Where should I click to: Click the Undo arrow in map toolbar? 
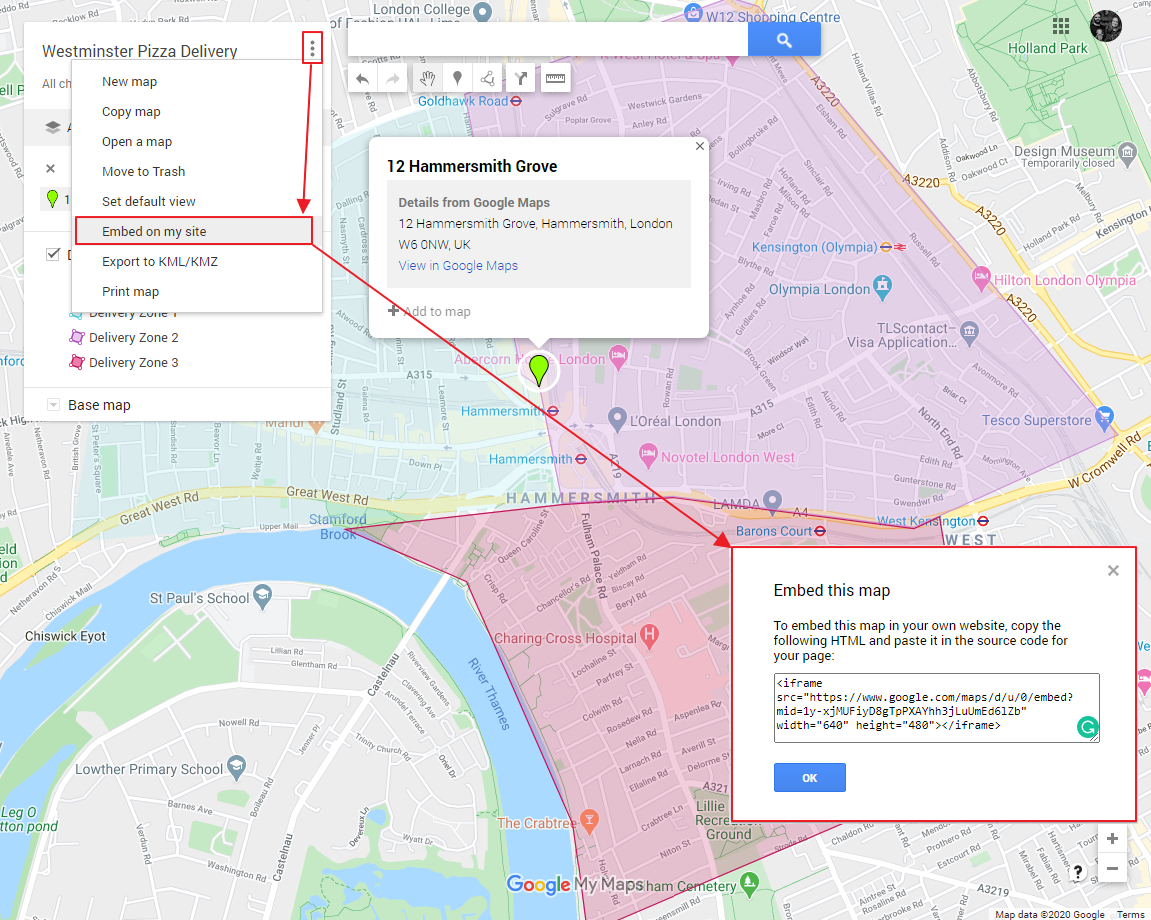(x=362, y=78)
